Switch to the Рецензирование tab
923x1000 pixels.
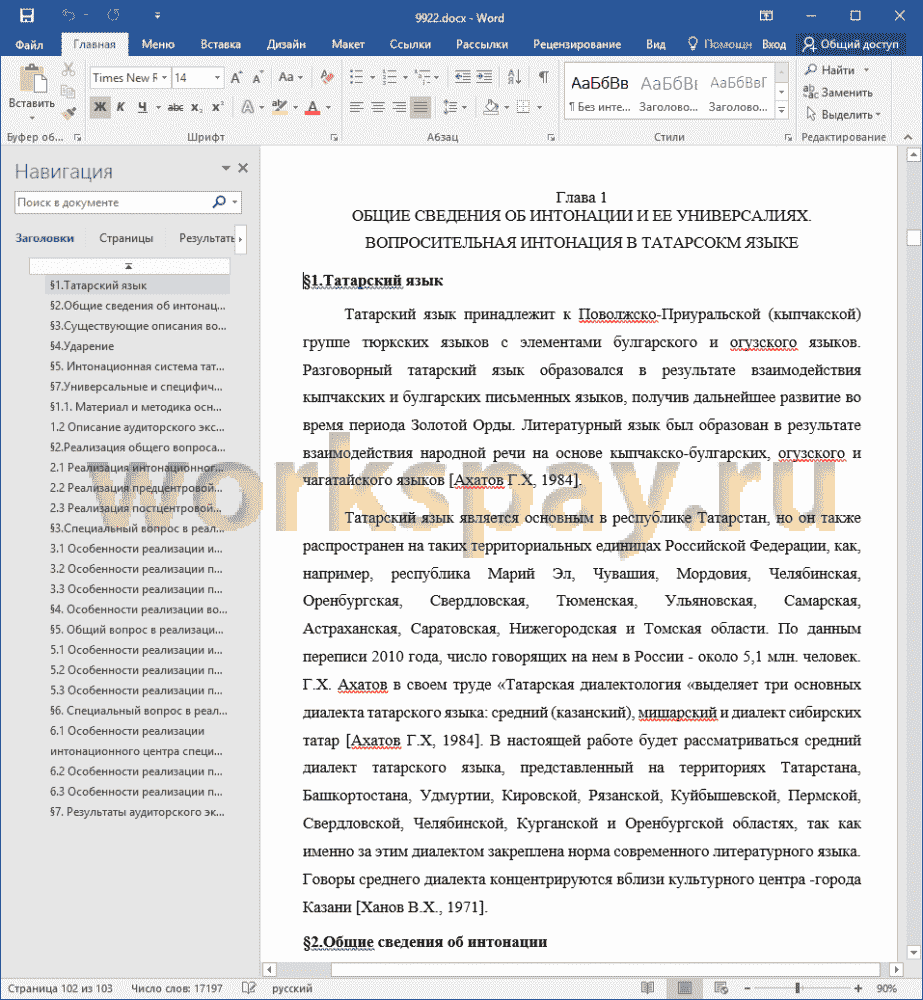coord(577,45)
